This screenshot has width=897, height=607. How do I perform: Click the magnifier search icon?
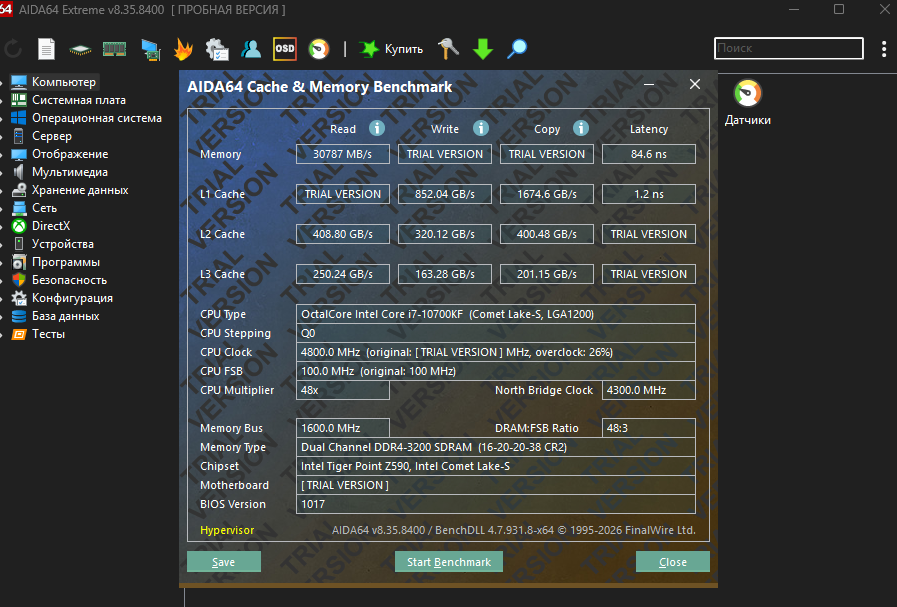point(517,49)
